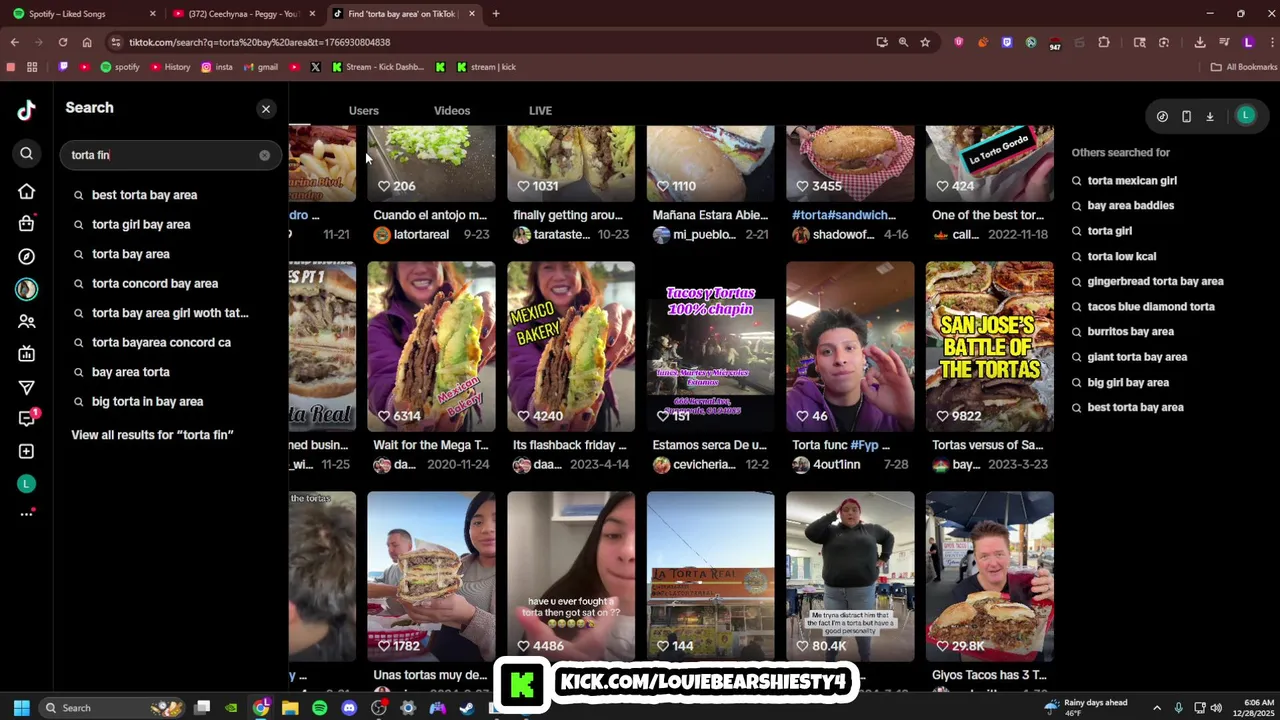Viewport: 1280px width, 720px height.
Task: Open Discord from the taskbar
Action: coord(349,708)
